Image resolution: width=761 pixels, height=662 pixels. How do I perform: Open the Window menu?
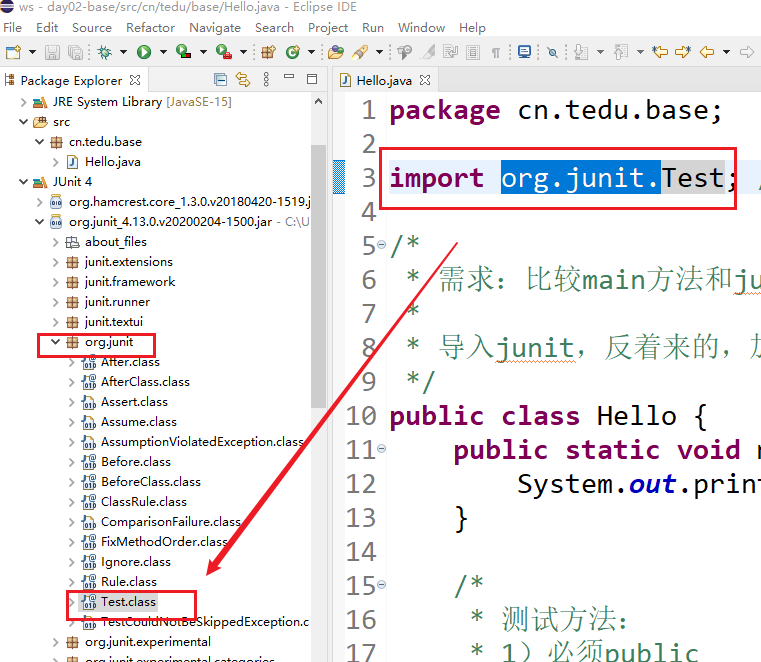[421, 28]
